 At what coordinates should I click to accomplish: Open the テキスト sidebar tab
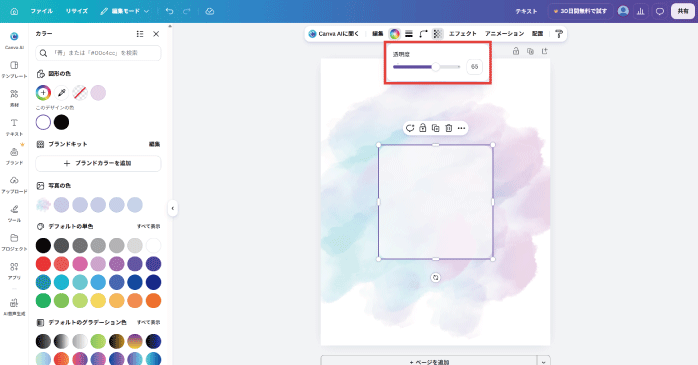click(x=14, y=127)
